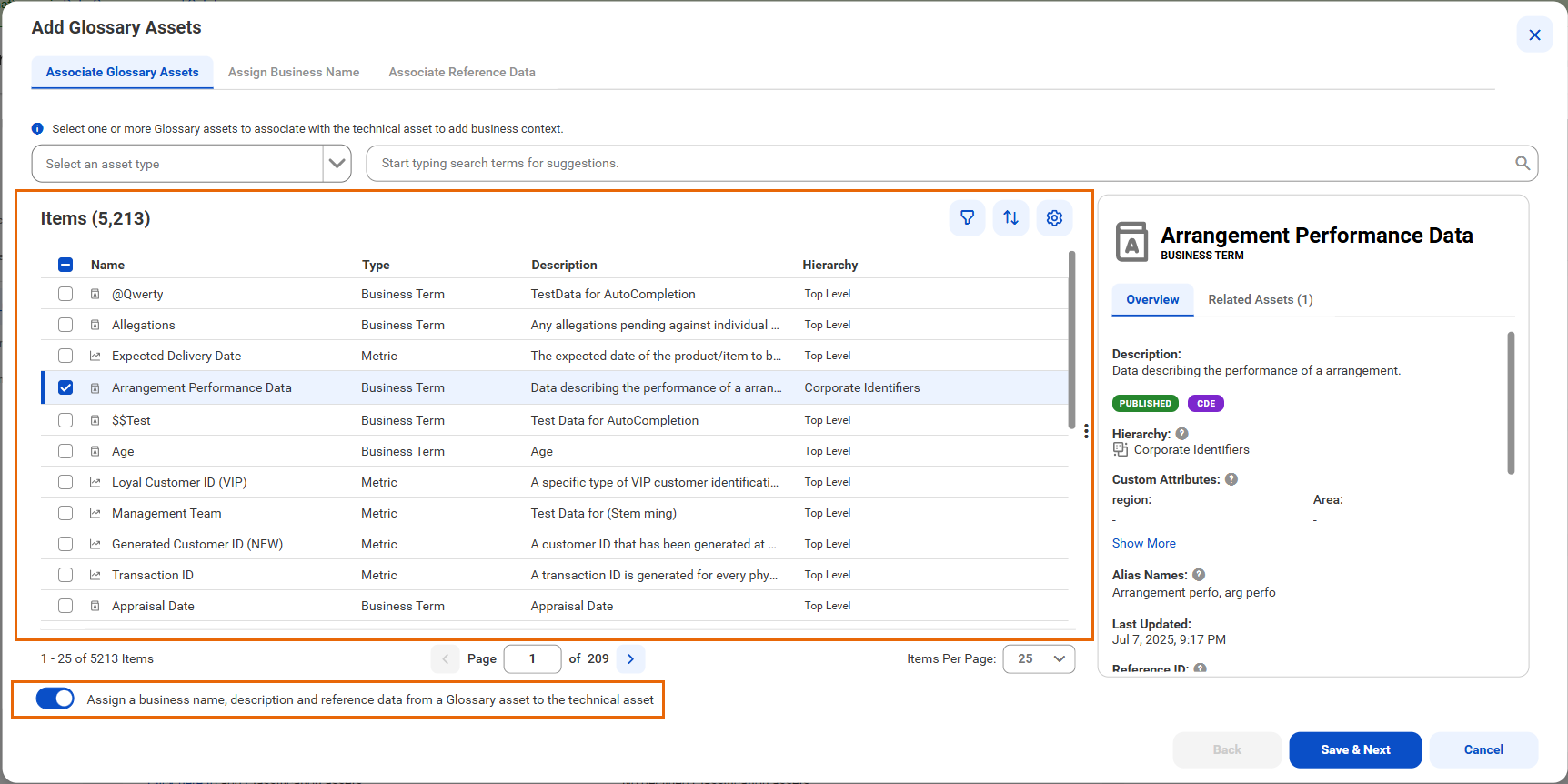Click term icon next to Appraisal Date

pyautogui.click(x=95, y=606)
